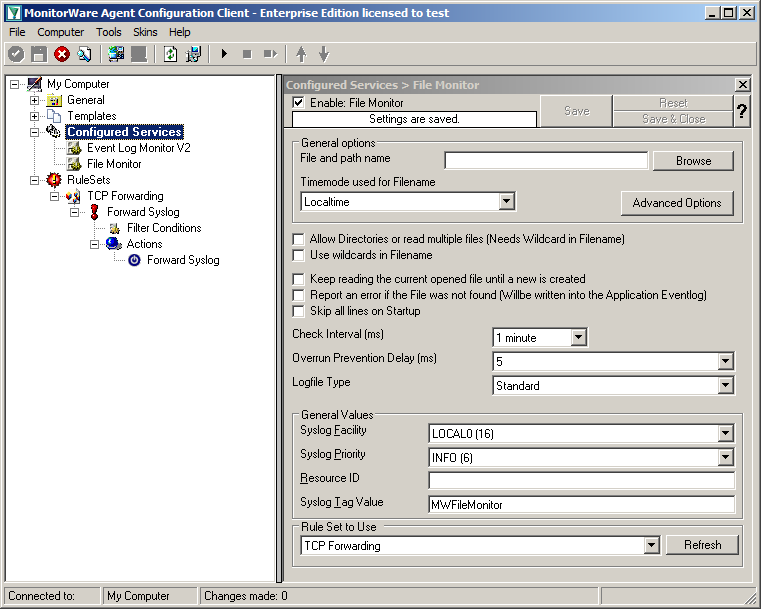This screenshot has width=761, height=609.
Task: Click the help question mark icon
Action: coord(741,111)
